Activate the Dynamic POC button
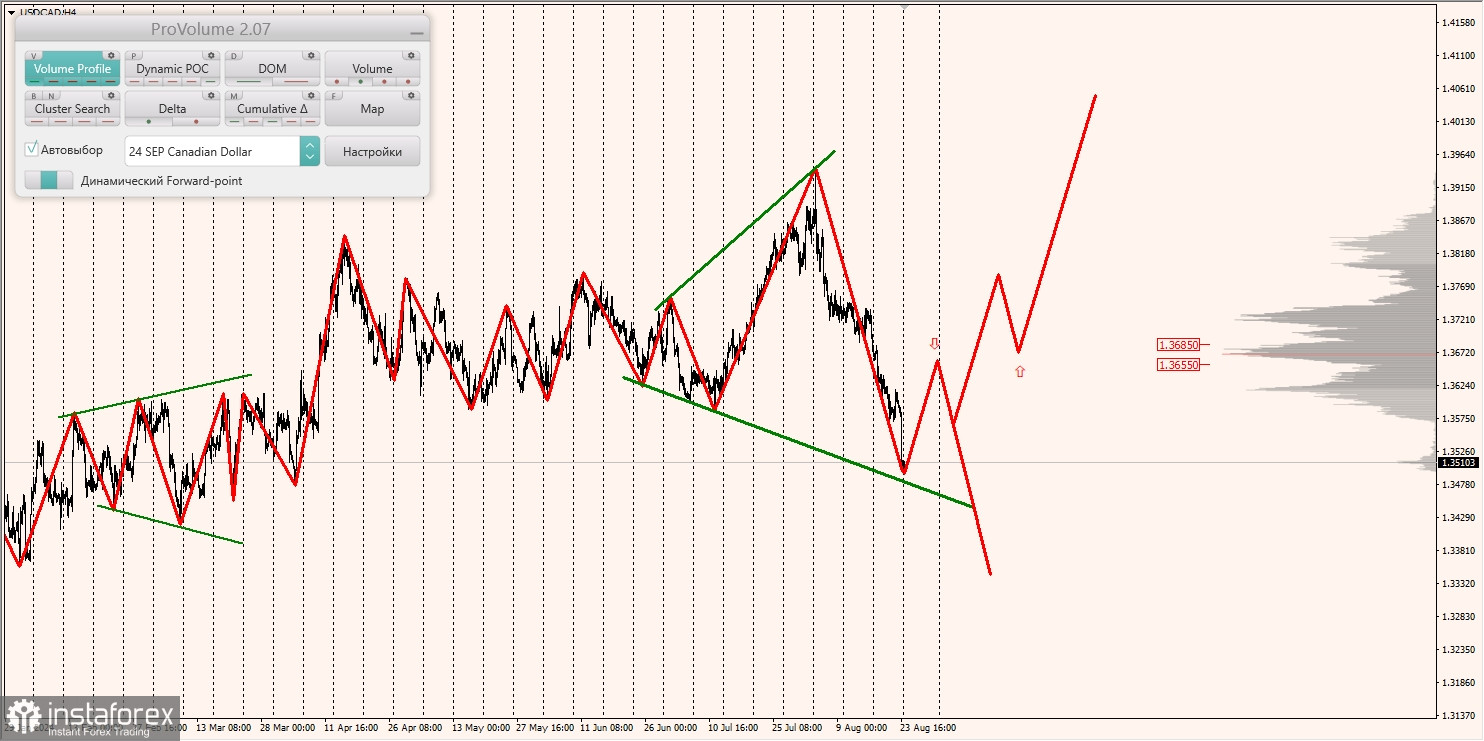The height and width of the screenshot is (741, 1484). (173, 68)
